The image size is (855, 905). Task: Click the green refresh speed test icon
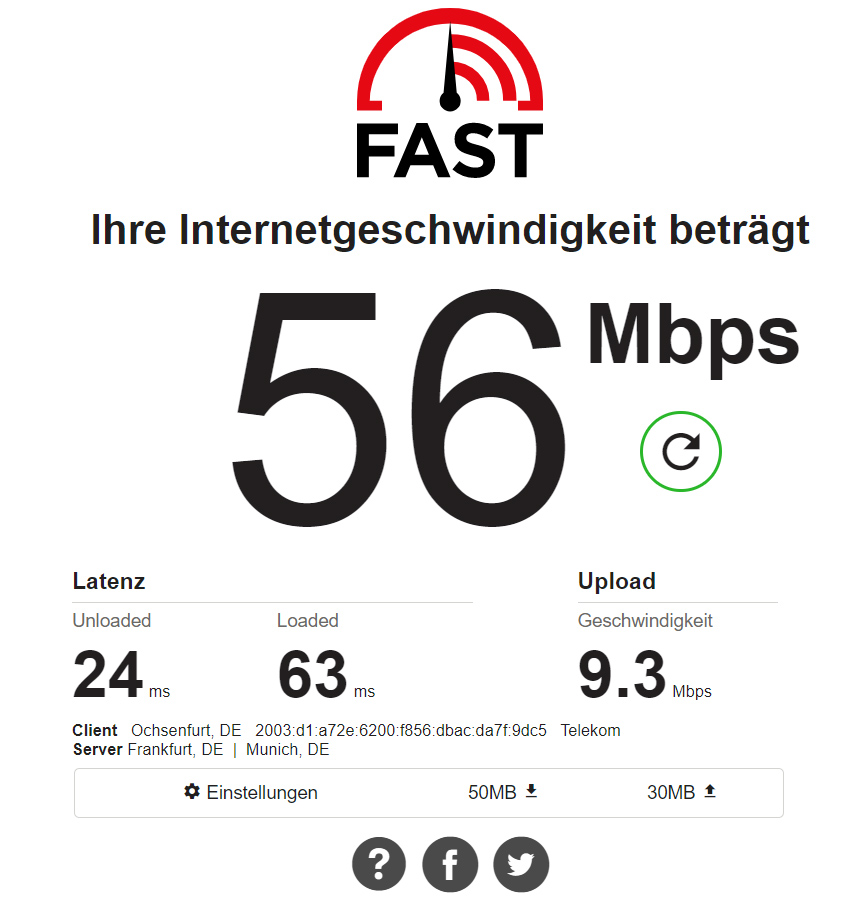tap(681, 451)
